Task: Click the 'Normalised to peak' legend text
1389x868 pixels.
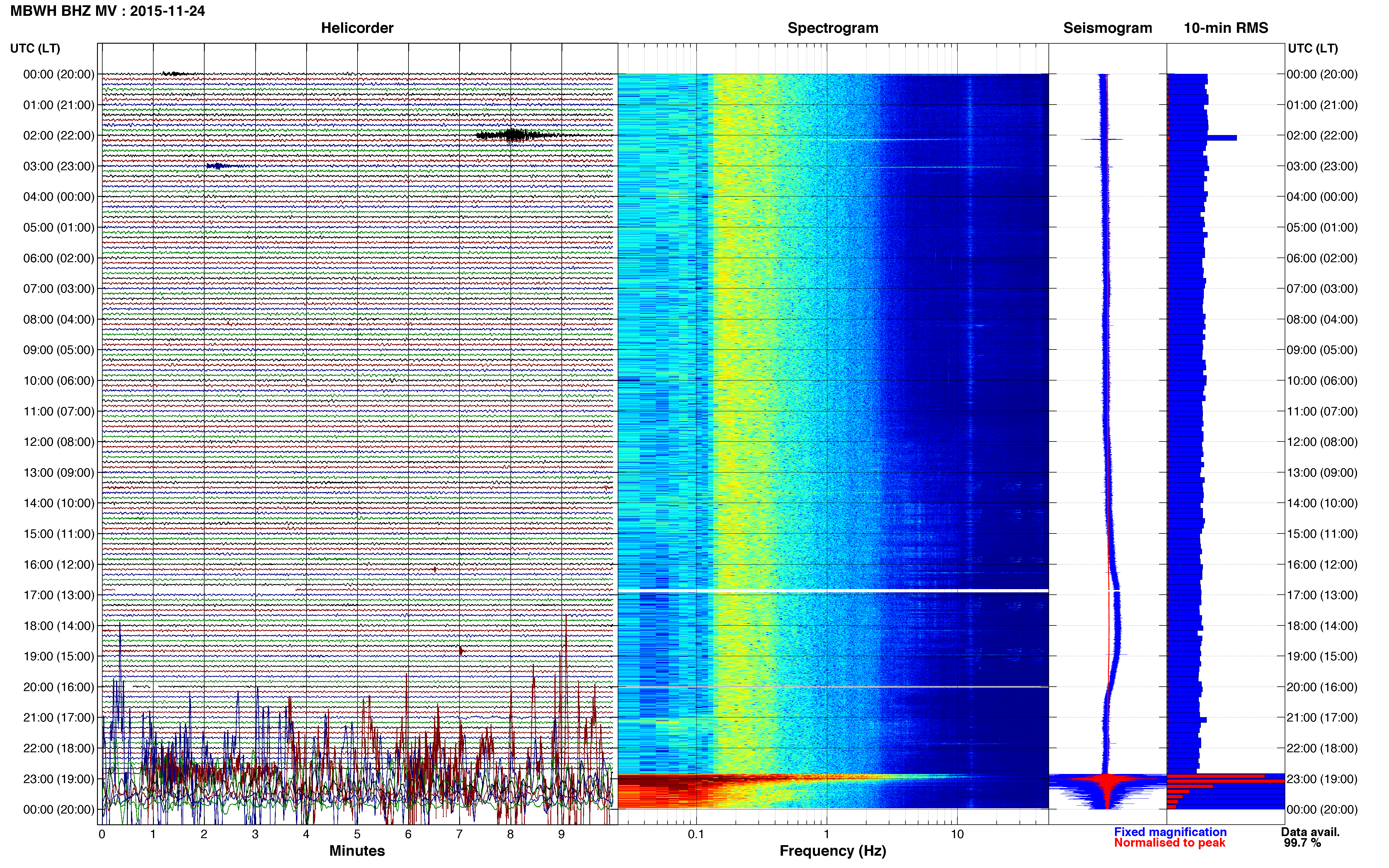Action: click(1170, 843)
